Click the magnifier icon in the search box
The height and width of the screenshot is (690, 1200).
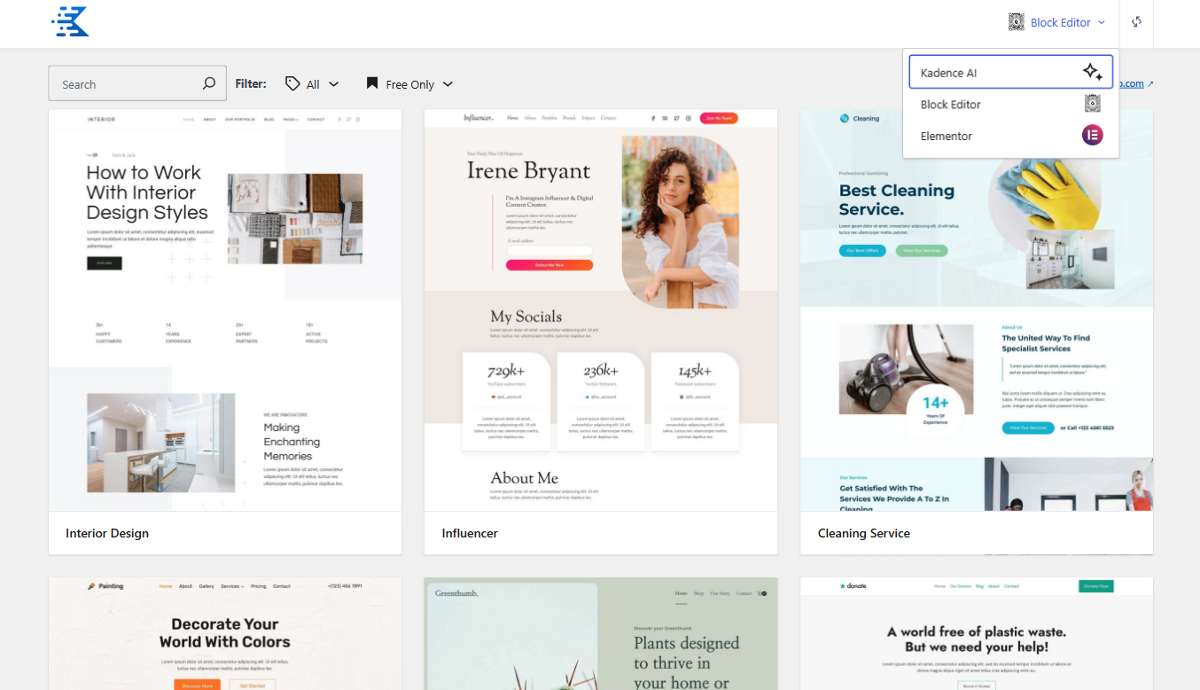(209, 84)
